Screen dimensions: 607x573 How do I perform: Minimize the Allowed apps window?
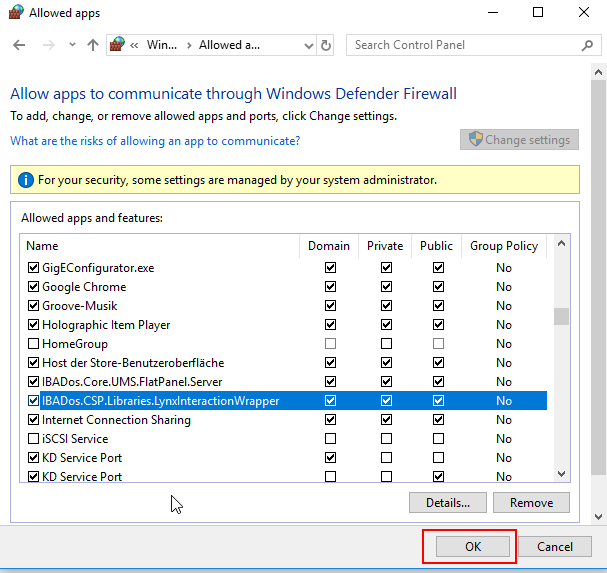(x=493, y=12)
